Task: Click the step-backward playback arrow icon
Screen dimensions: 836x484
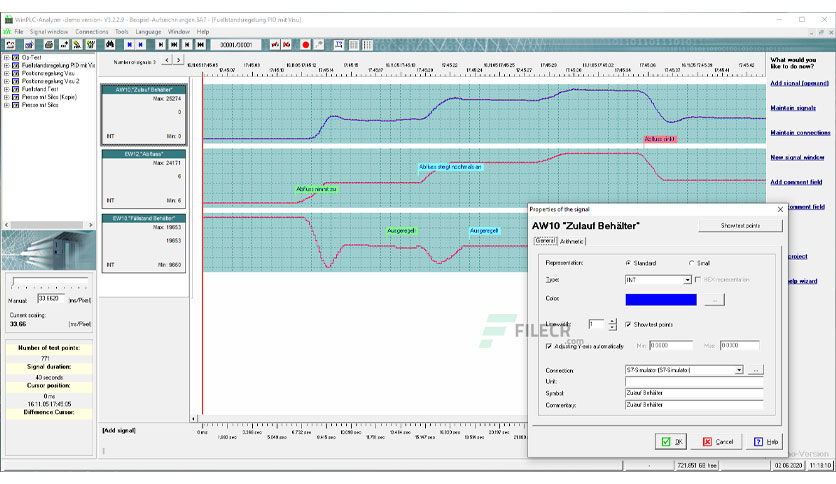Action: (187, 45)
